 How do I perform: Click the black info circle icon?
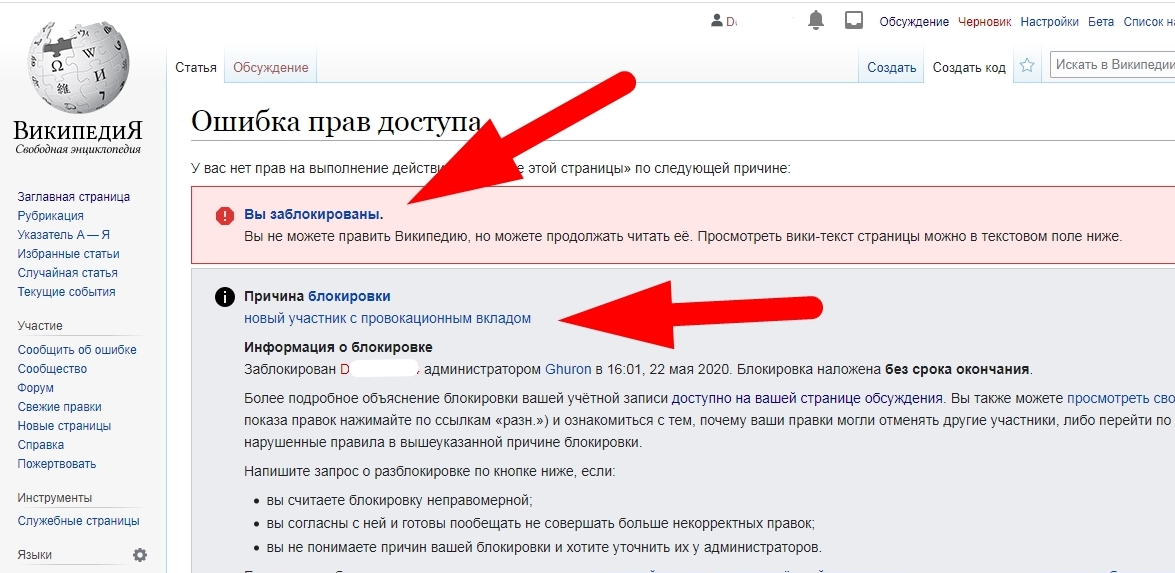point(225,297)
